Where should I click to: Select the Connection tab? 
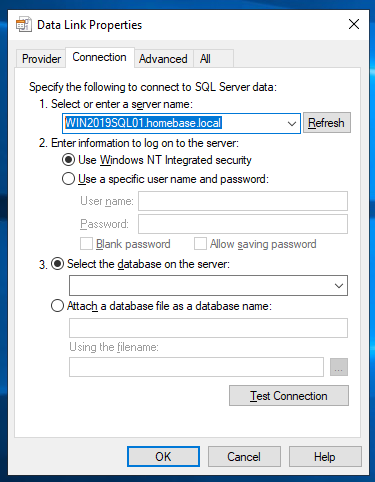pos(99,57)
